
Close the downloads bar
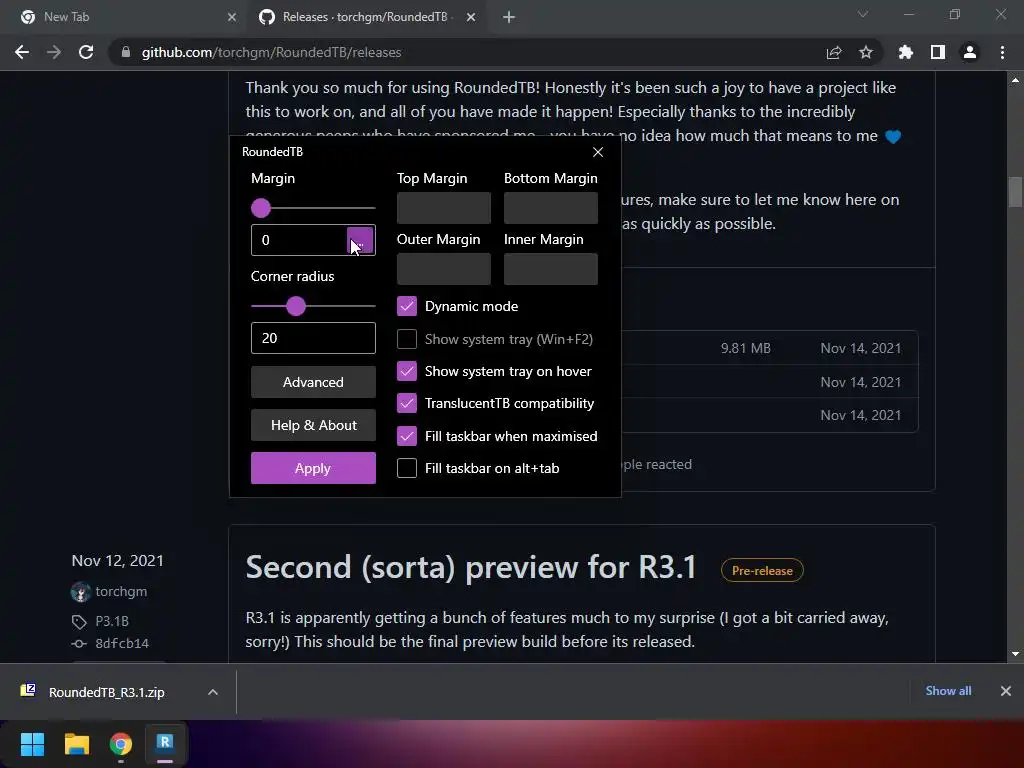1006,691
